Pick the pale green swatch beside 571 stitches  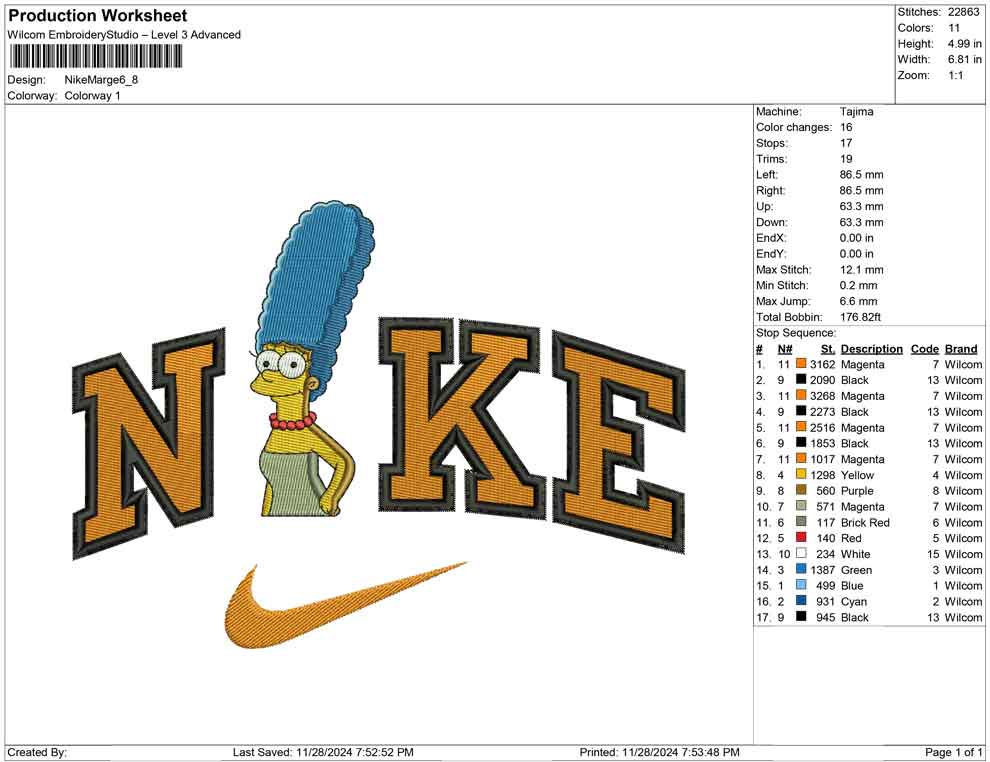801,506
